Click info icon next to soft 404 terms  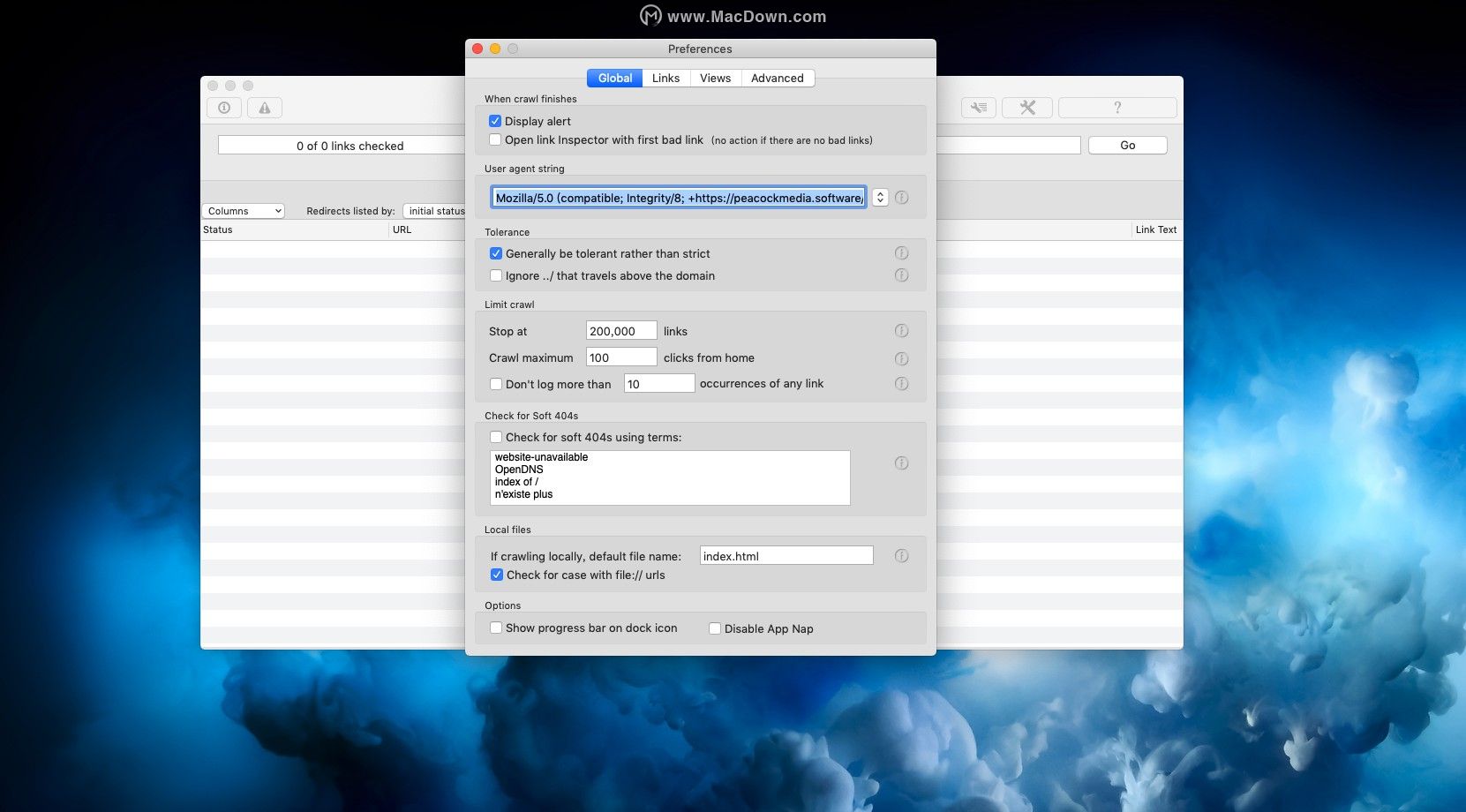[901, 463]
